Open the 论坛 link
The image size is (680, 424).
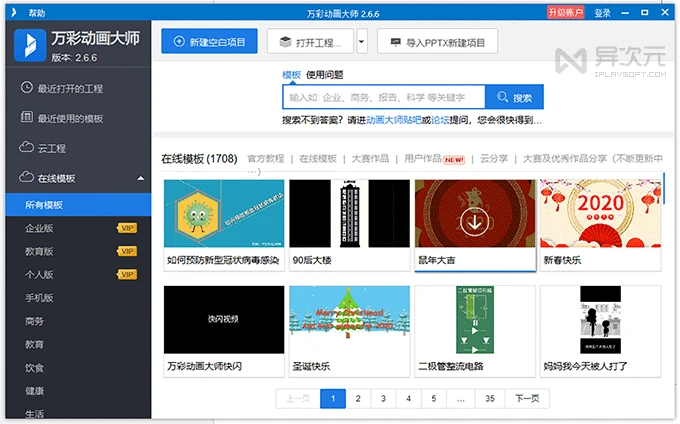440,120
